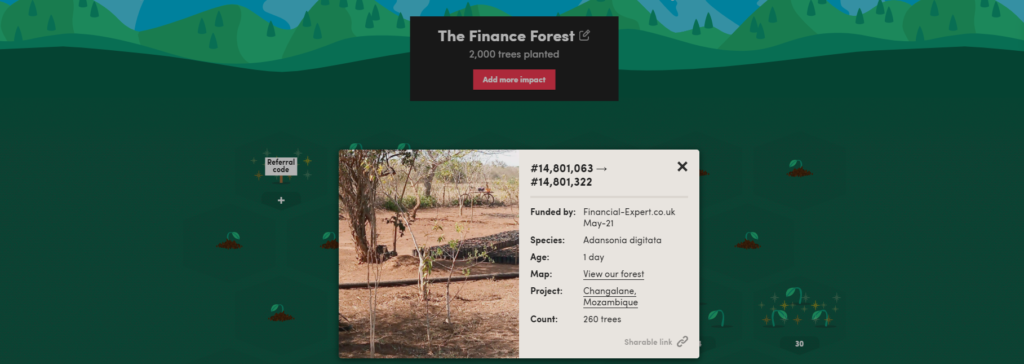Open the Changalane, Mozambique project link
The image size is (1024, 364).
610,297
